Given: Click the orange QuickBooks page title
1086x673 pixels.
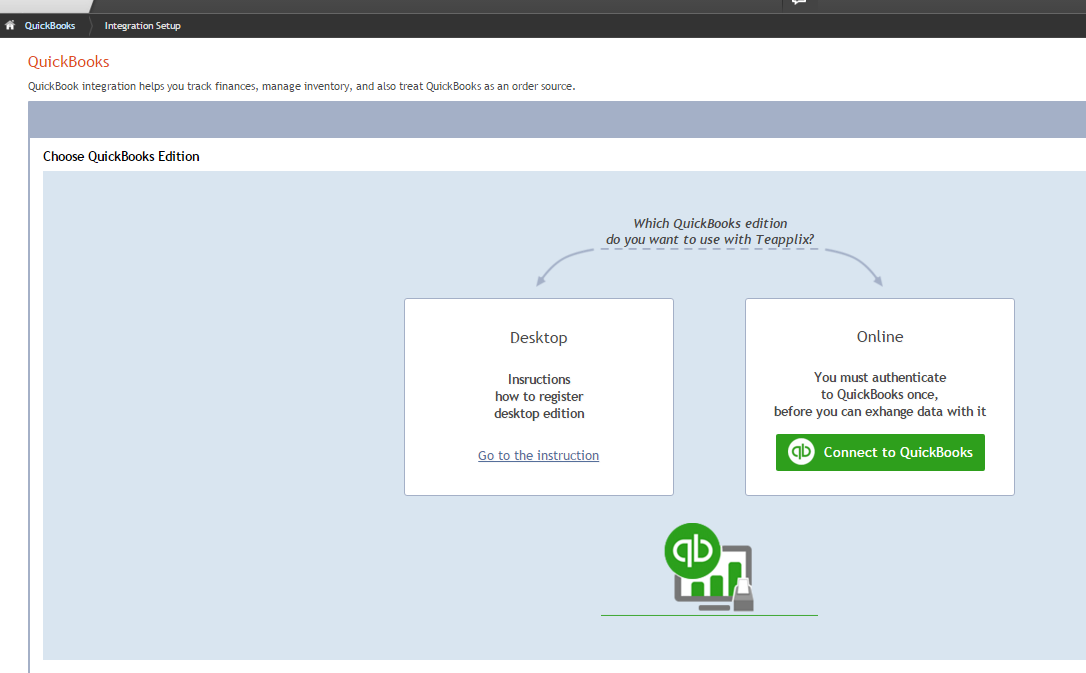Looking at the screenshot, I should [x=69, y=62].
